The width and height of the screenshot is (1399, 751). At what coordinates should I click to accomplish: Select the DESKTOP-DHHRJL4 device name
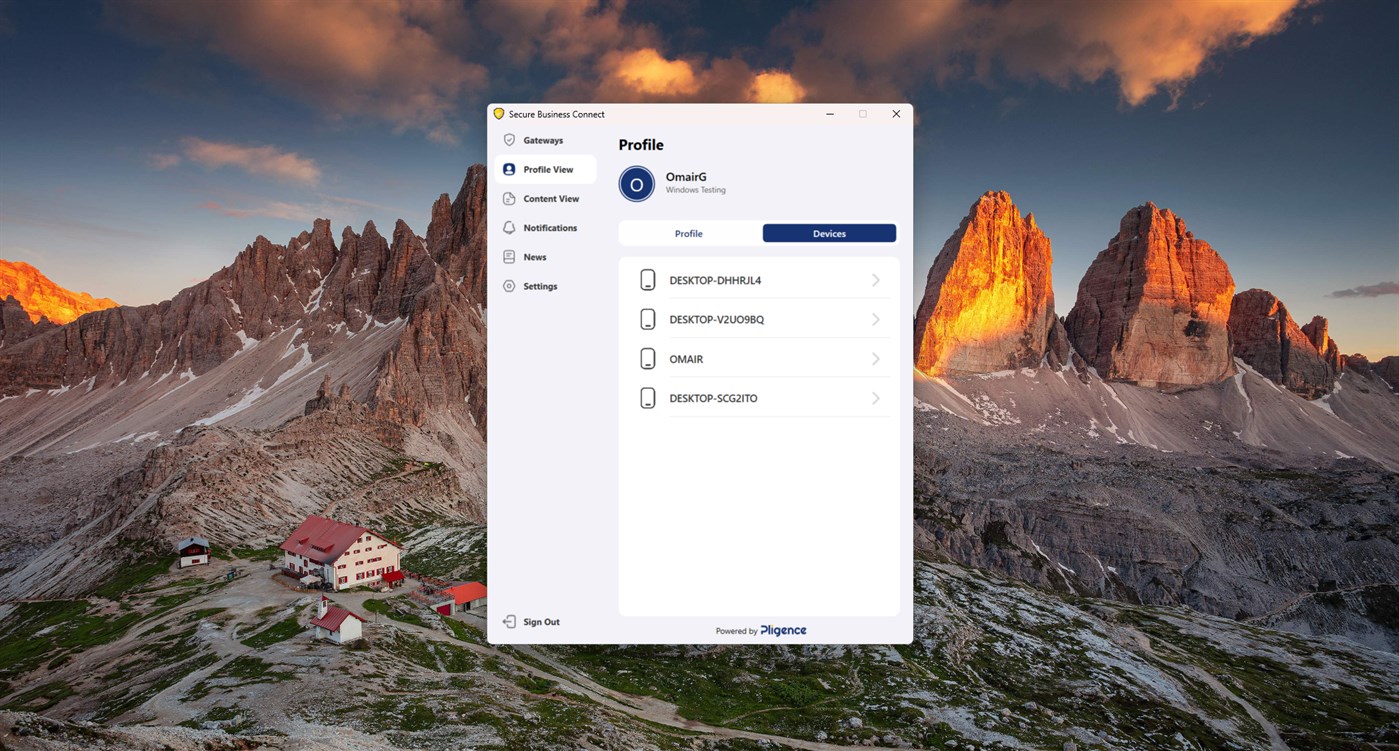pyautogui.click(x=715, y=281)
